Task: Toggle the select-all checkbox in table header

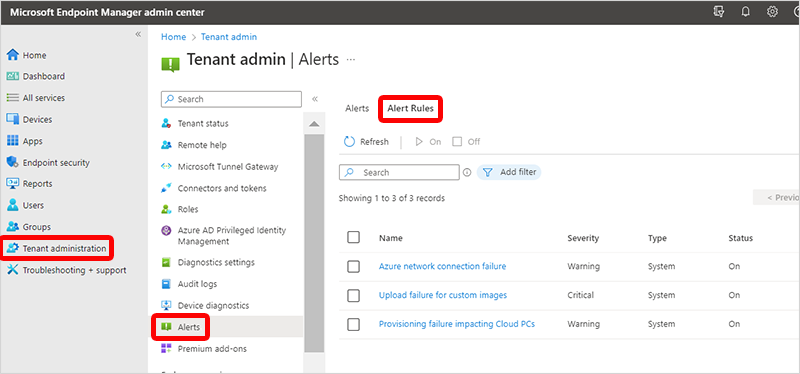Action: point(353,237)
